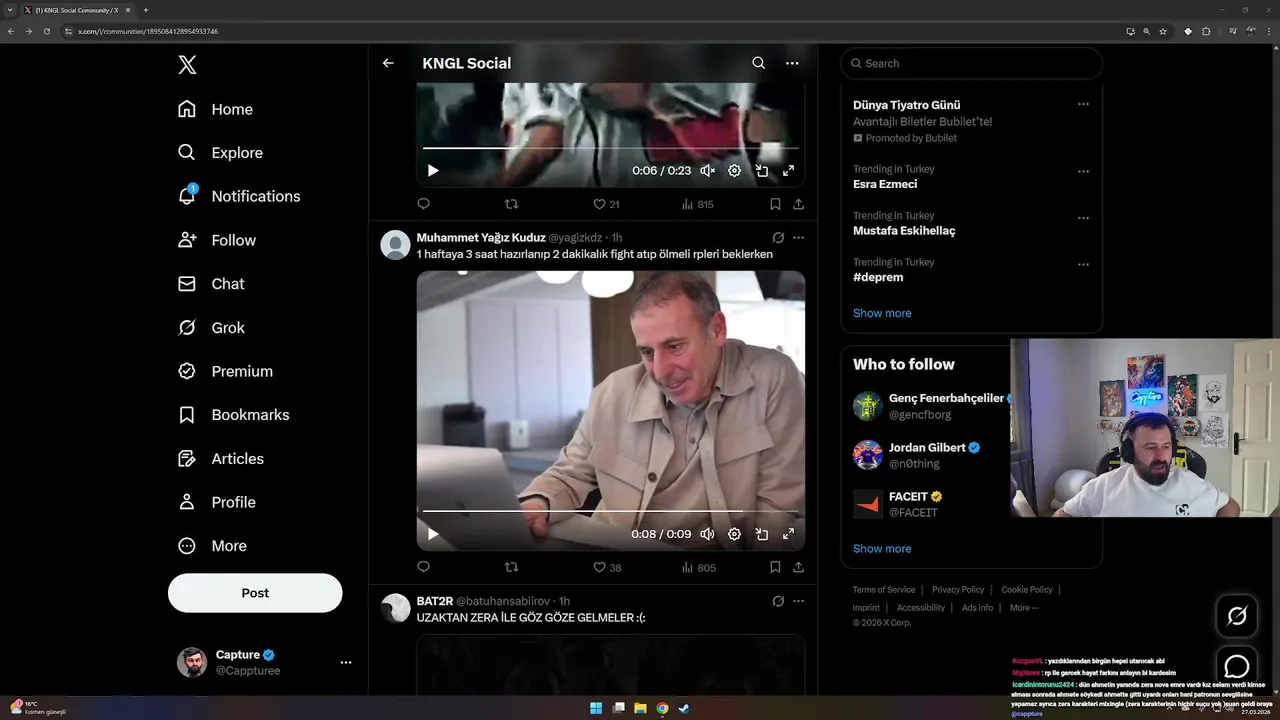Open Premium in the sidebar
This screenshot has height=720, width=1280.
pyautogui.click(x=225, y=371)
